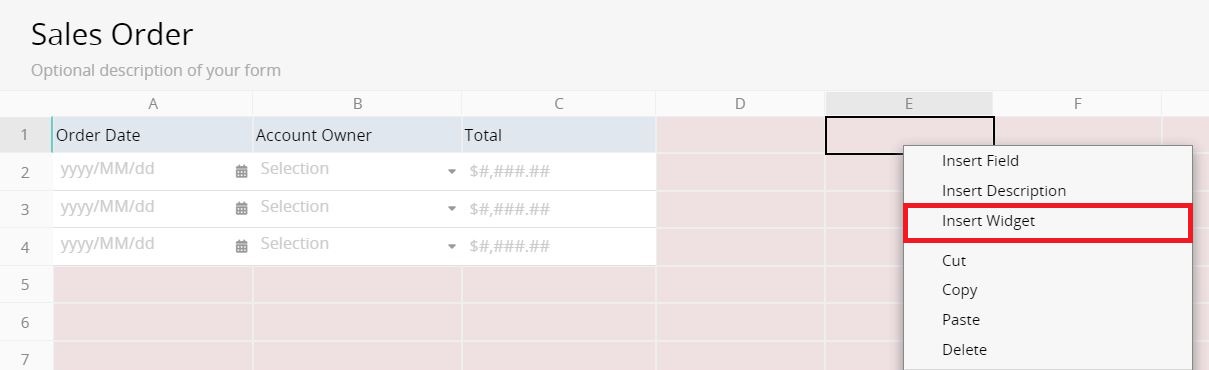Select column D header
The image size is (1209, 370).
(x=740, y=104)
